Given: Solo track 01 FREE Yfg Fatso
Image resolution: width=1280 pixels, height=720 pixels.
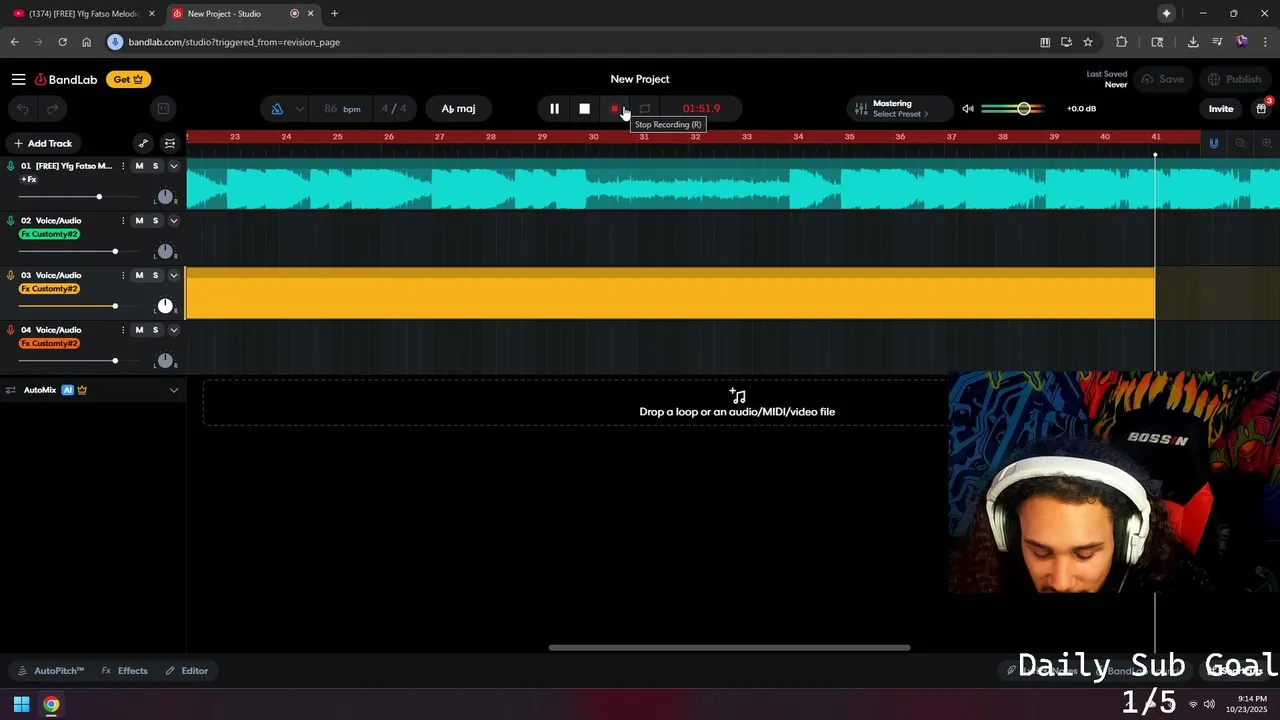Looking at the screenshot, I should [155, 166].
